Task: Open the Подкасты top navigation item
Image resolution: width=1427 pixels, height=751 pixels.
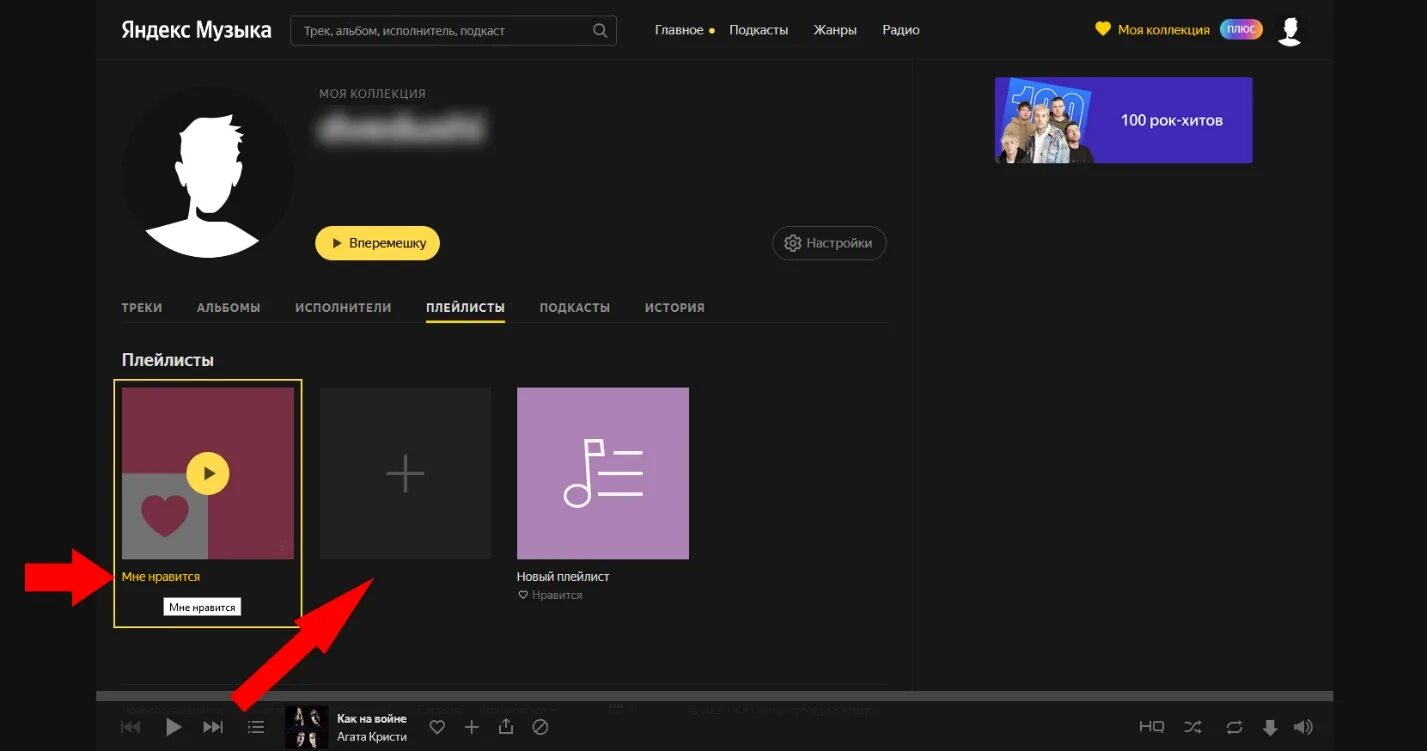Action: coord(758,30)
